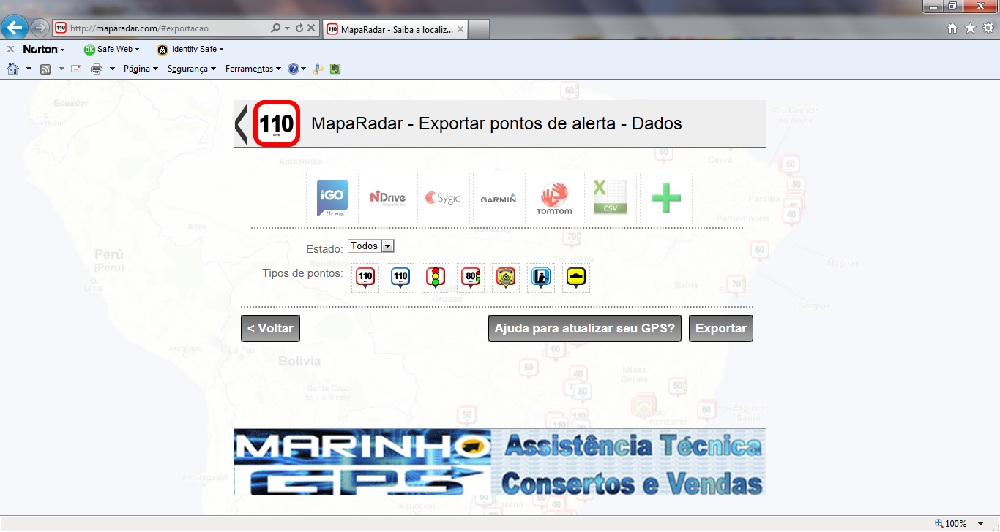Screen dimensions: 1000x532
Task: Pick the CSV spreadsheet export format
Action: pos(610,197)
